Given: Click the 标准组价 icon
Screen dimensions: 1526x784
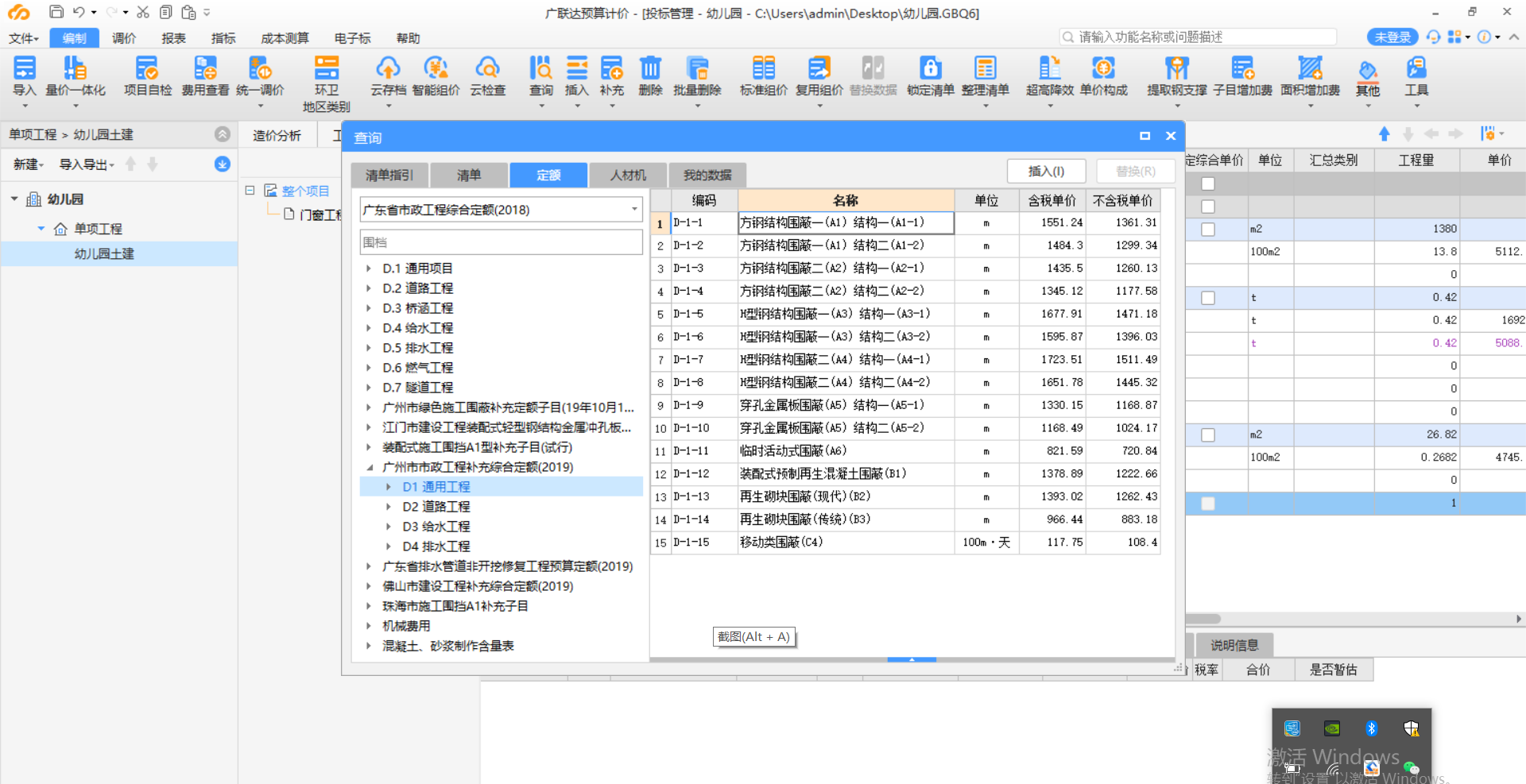Looking at the screenshot, I should point(763,77).
